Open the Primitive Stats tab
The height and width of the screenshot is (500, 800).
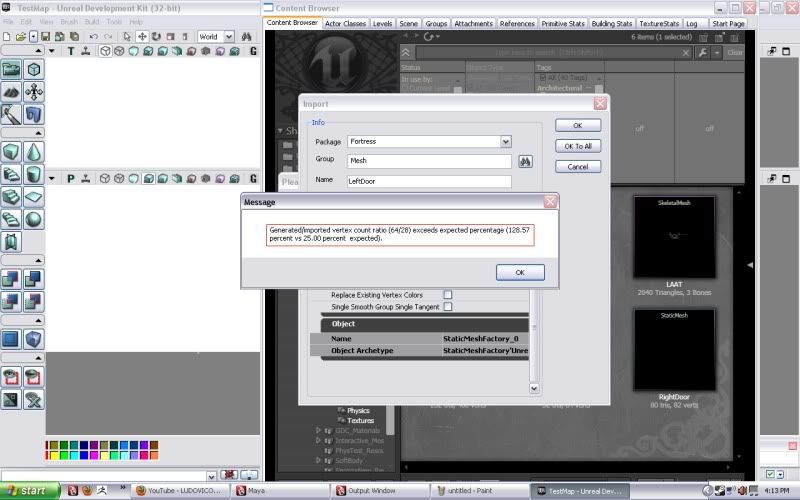click(x=563, y=23)
